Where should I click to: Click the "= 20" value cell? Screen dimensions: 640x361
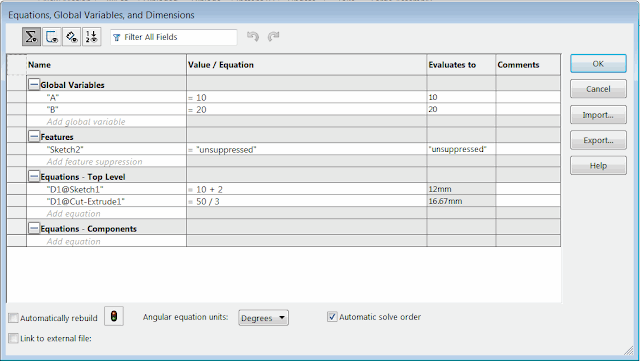click(x=307, y=109)
